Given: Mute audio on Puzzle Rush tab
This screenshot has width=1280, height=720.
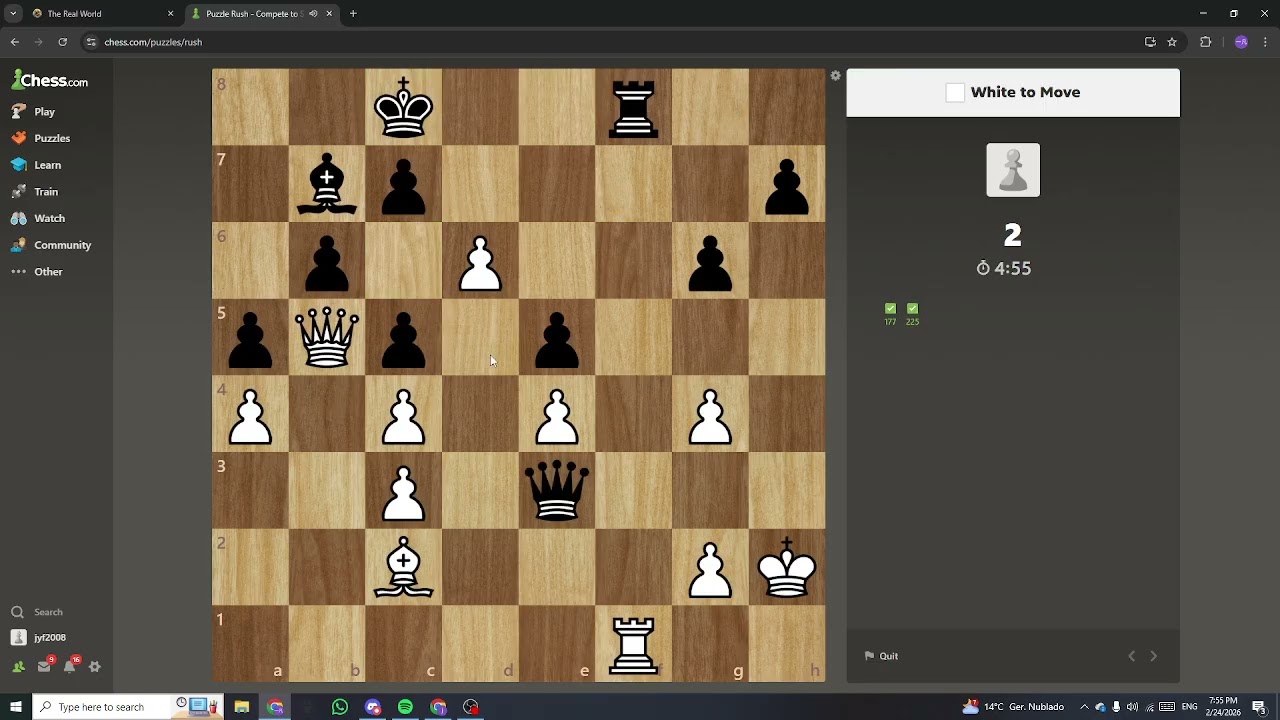Looking at the screenshot, I should click(313, 14).
